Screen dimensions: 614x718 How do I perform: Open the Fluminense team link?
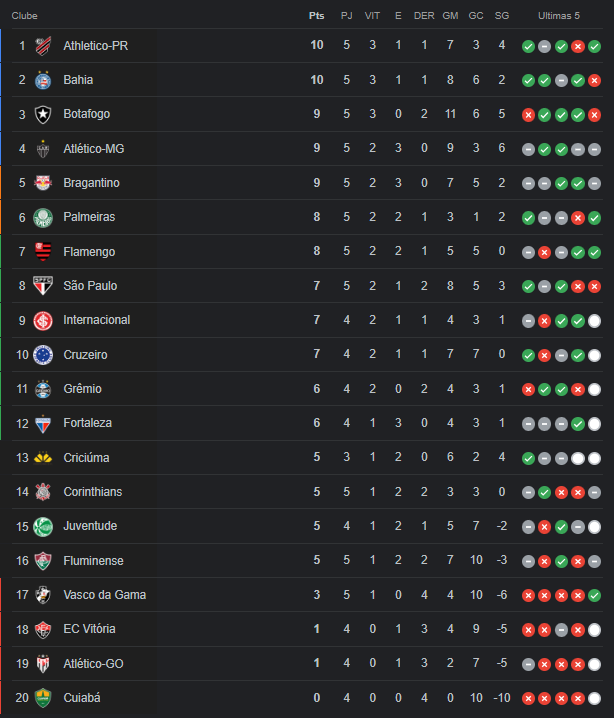tap(93, 561)
